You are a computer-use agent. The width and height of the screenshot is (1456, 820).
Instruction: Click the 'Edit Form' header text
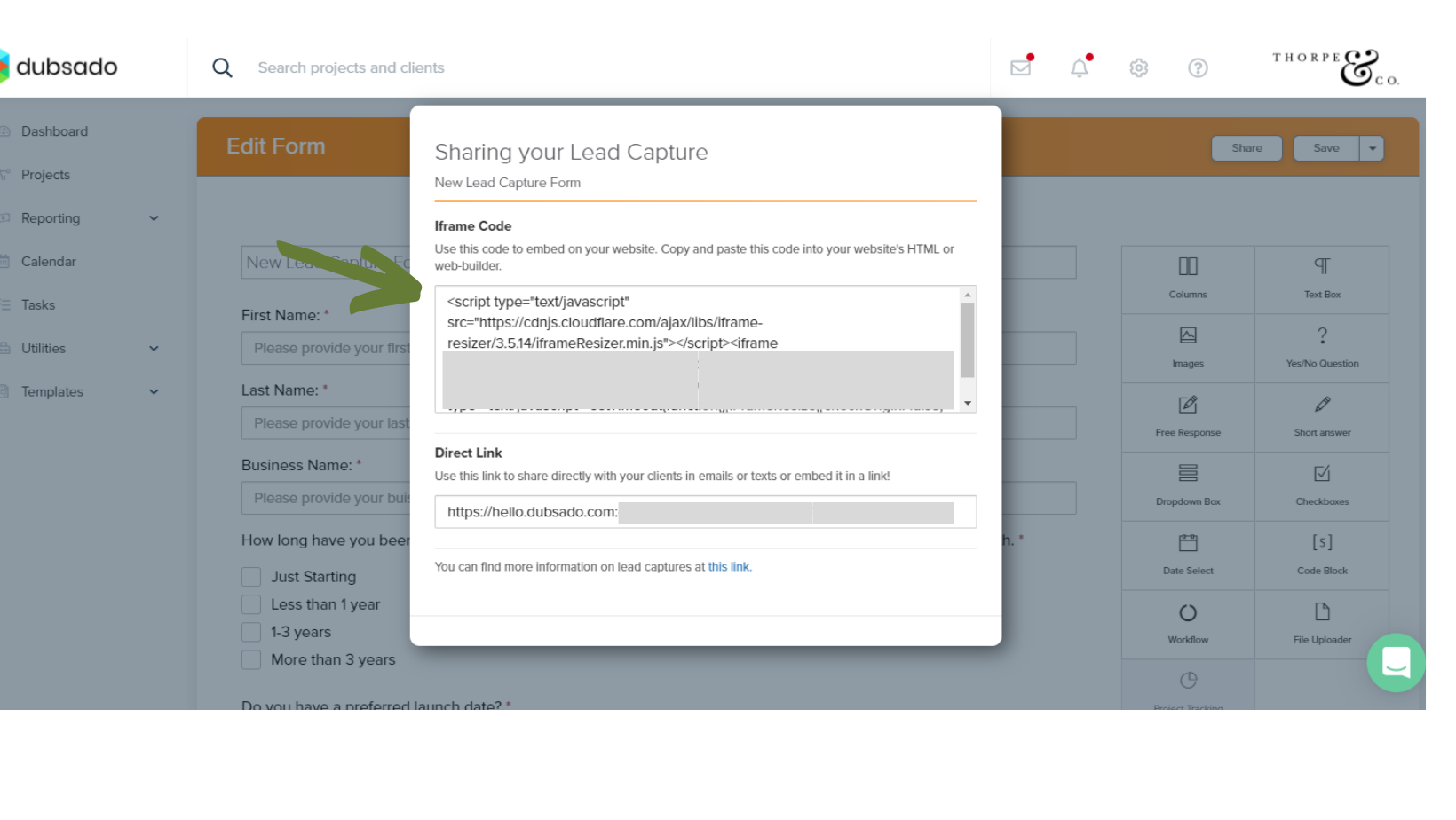(x=276, y=146)
